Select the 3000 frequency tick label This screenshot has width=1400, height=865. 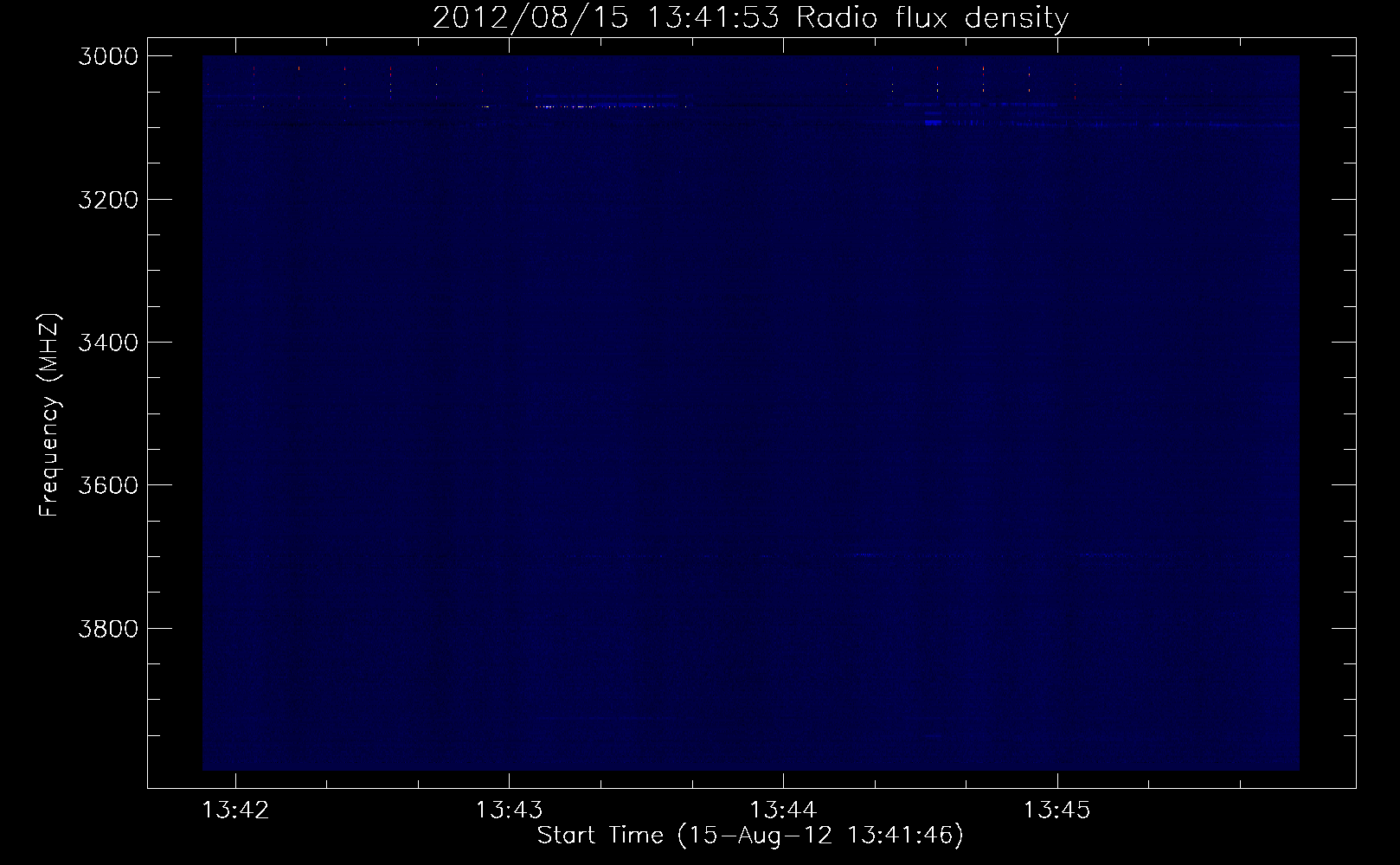[108, 56]
